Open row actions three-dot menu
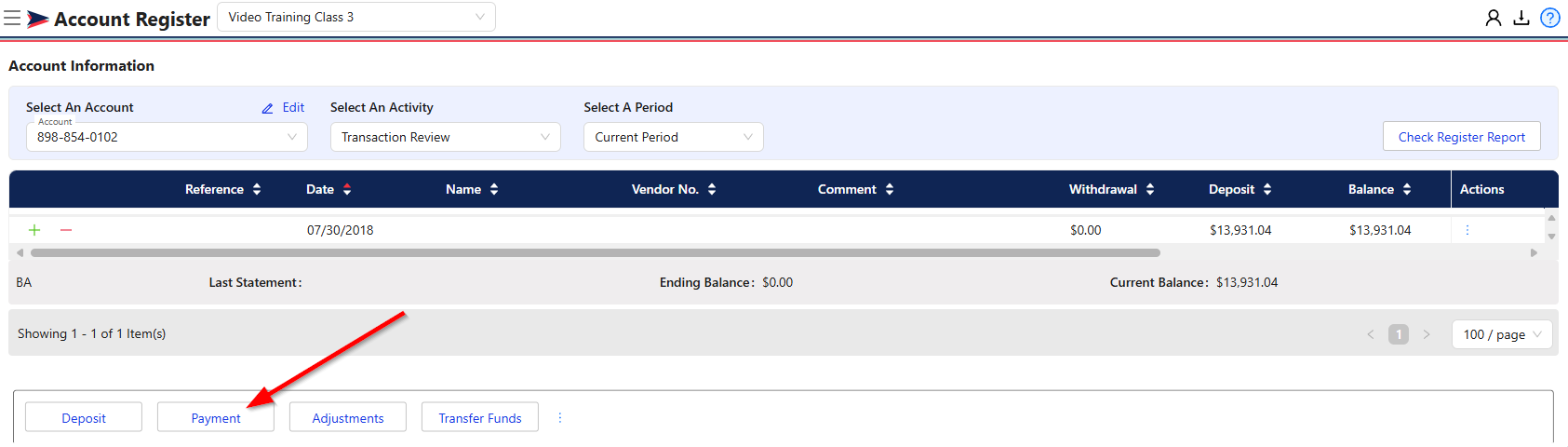 click(1467, 230)
